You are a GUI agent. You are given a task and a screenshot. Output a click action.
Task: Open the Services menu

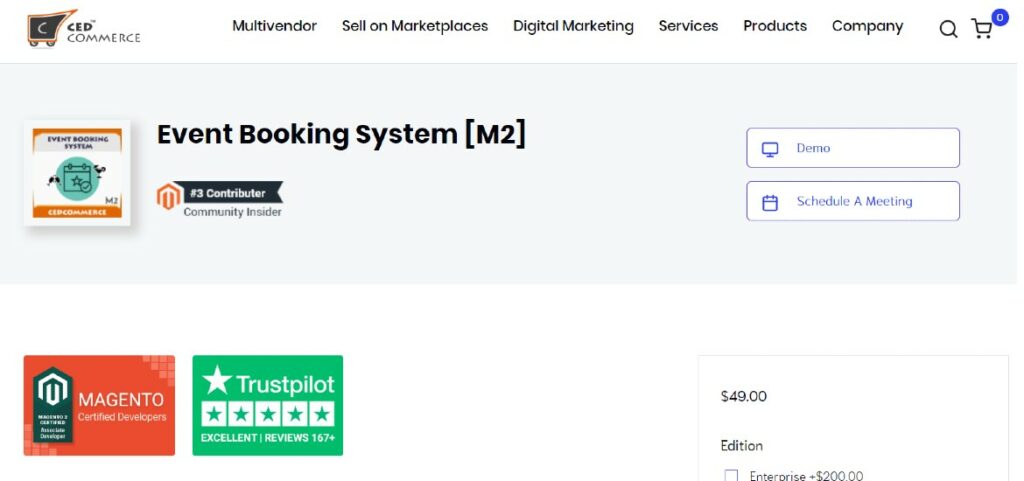(x=688, y=26)
